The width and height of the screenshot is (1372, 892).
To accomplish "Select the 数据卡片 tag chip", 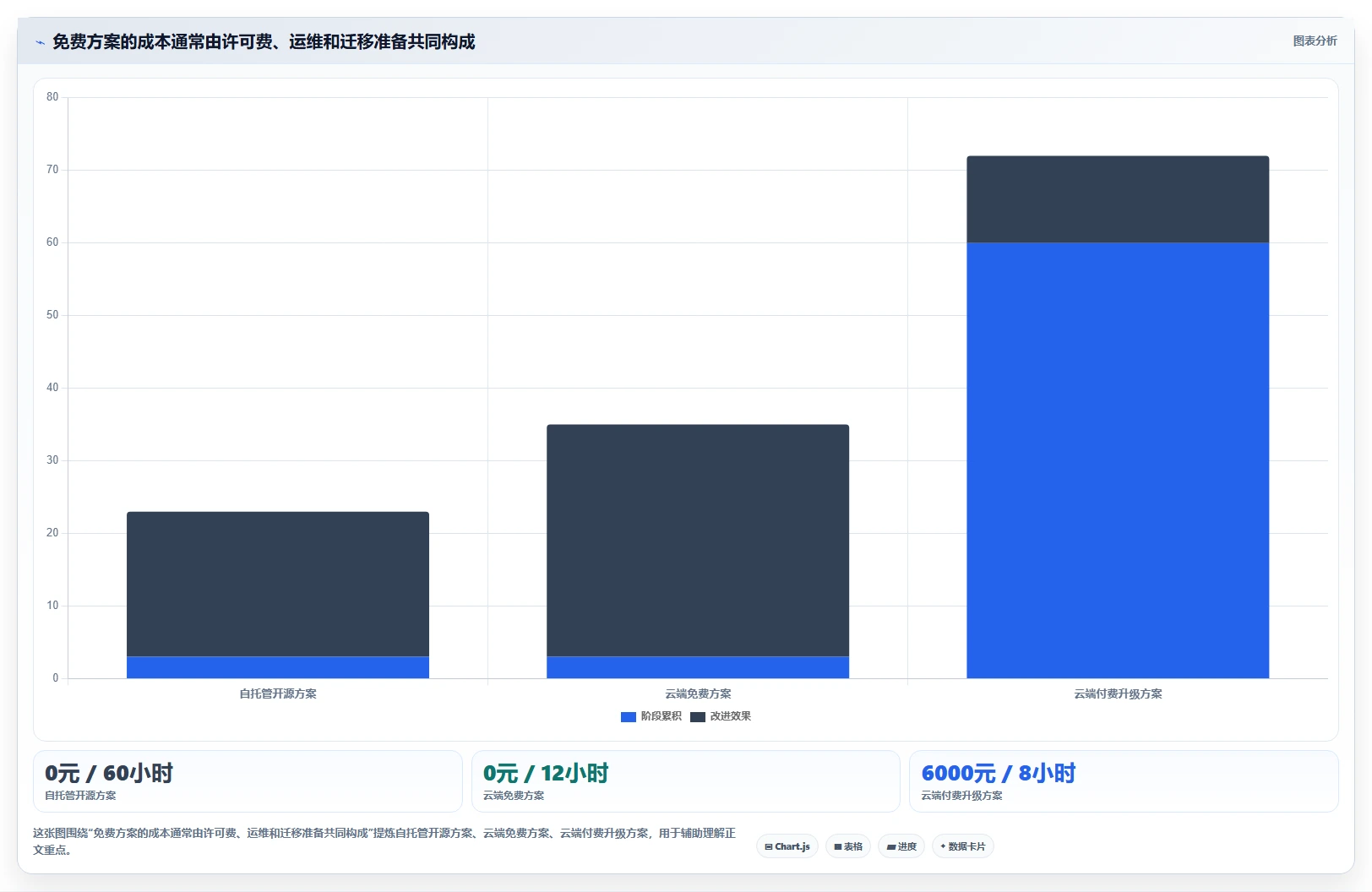I will [963, 846].
